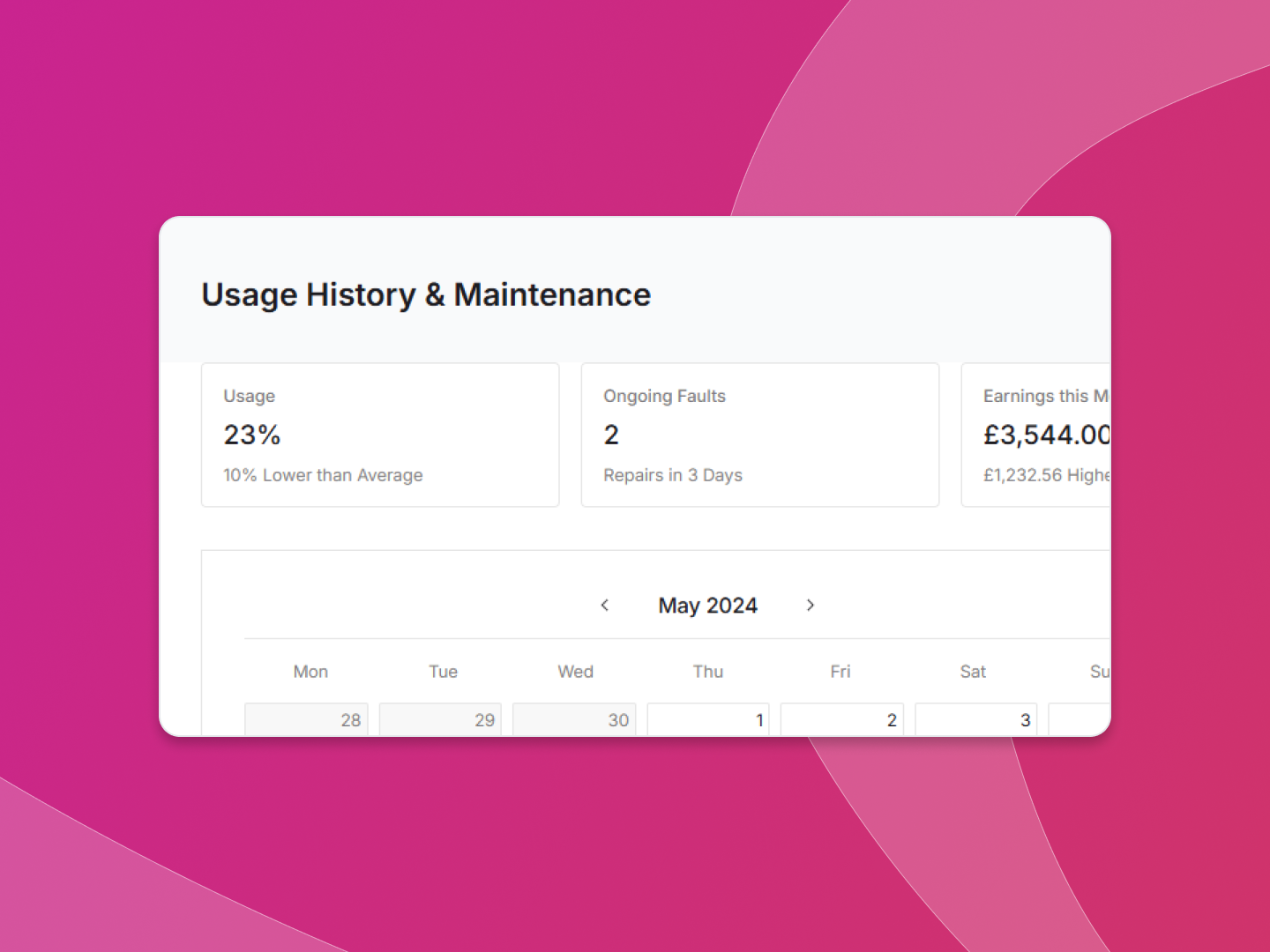The height and width of the screenshot is (952, 1270).
Task: Select the Thu column header
Action: click(x=707, y=672)
